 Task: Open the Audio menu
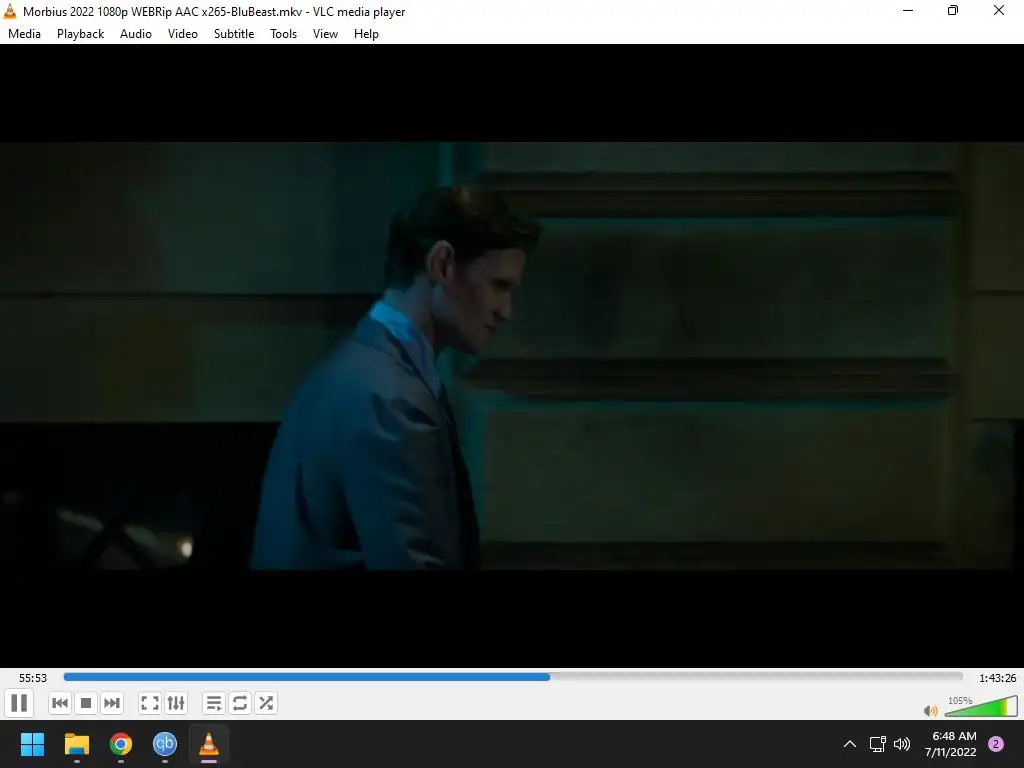136,34
